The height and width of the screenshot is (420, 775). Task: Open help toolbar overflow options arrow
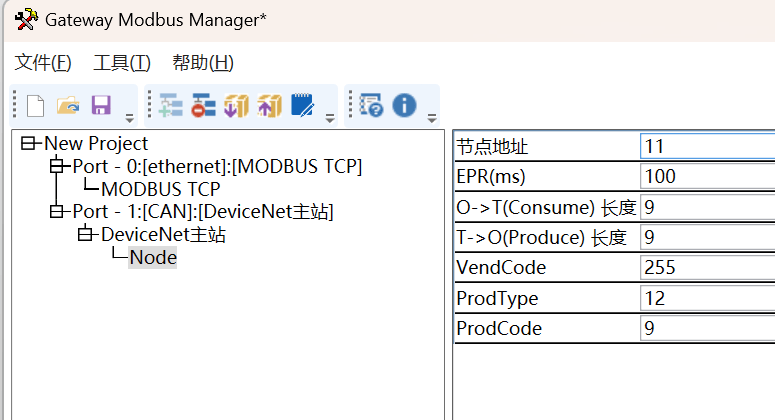click(431, 118)
